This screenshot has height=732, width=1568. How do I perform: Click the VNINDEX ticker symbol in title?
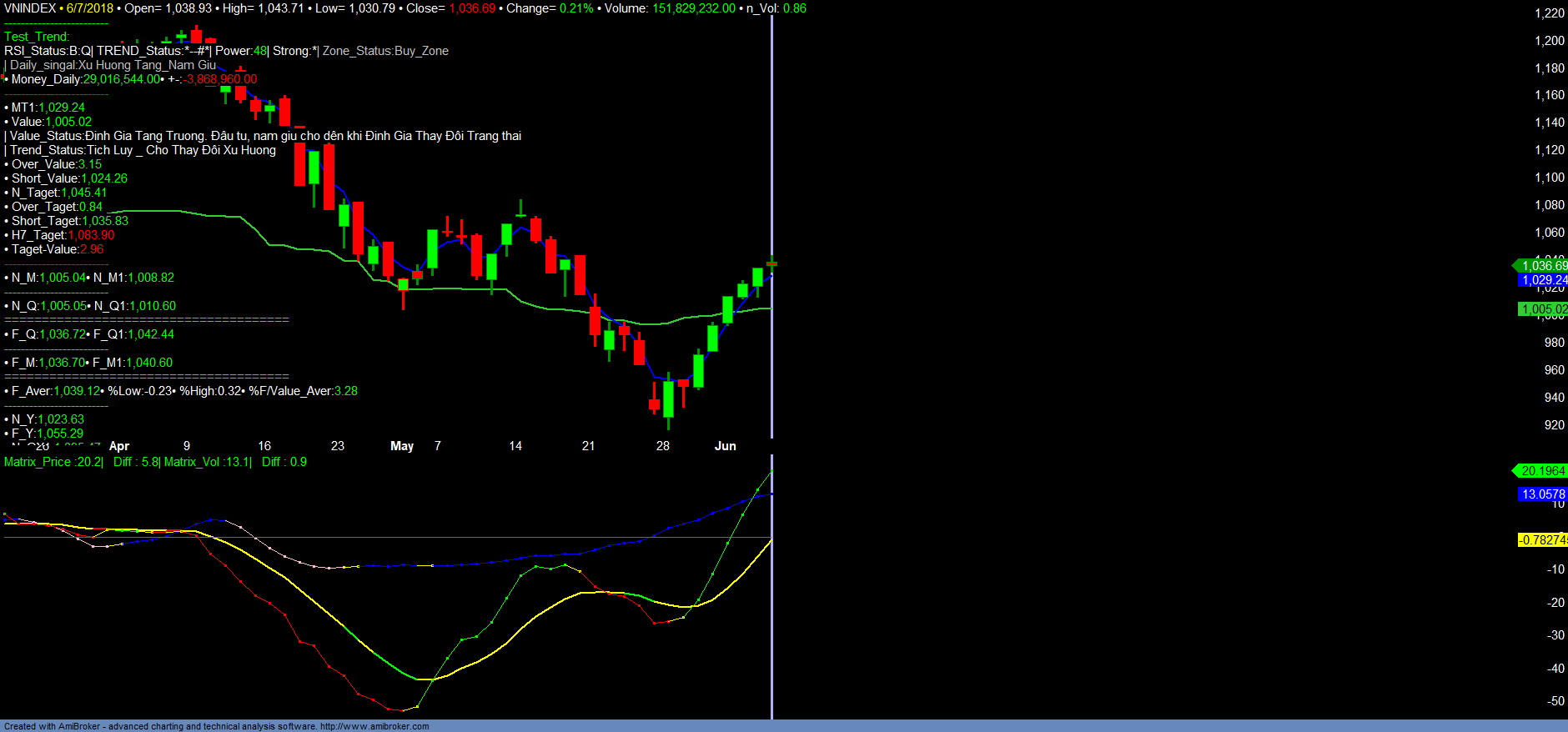pos(29,8)
